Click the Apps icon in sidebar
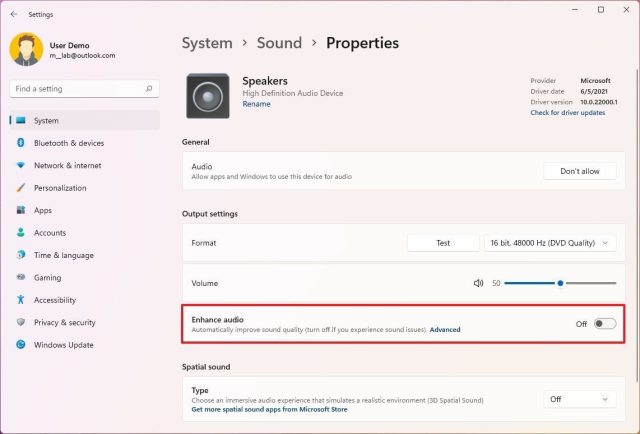This screenshot has height=434, width=640. 21,210
